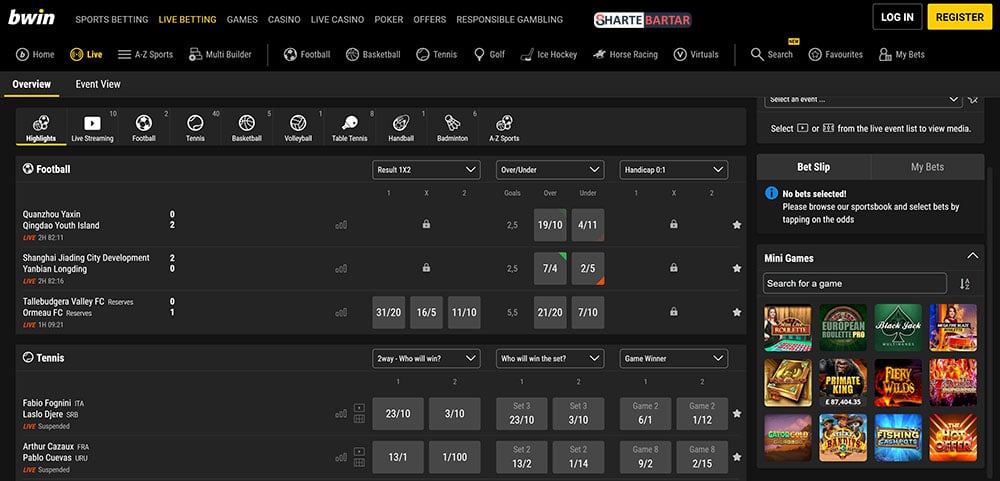Screen dimensions: 1000x481
Task: Show the Highlights live filter
Action: [x=41, y=128]
